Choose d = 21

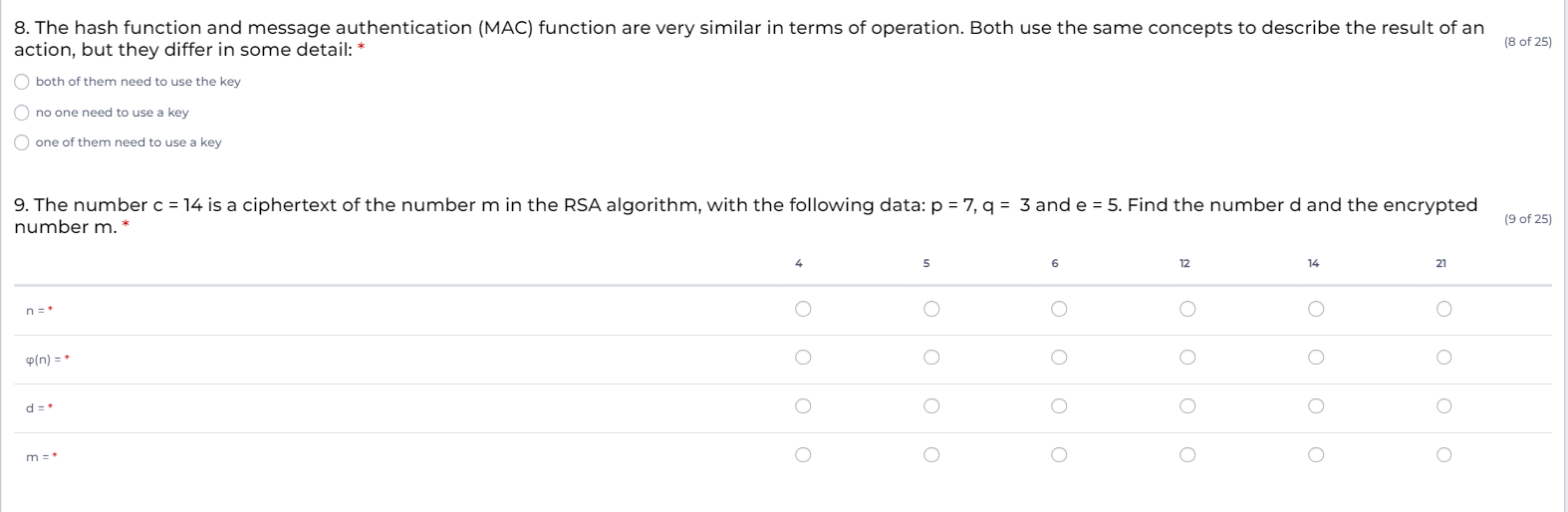[1443, 406]
